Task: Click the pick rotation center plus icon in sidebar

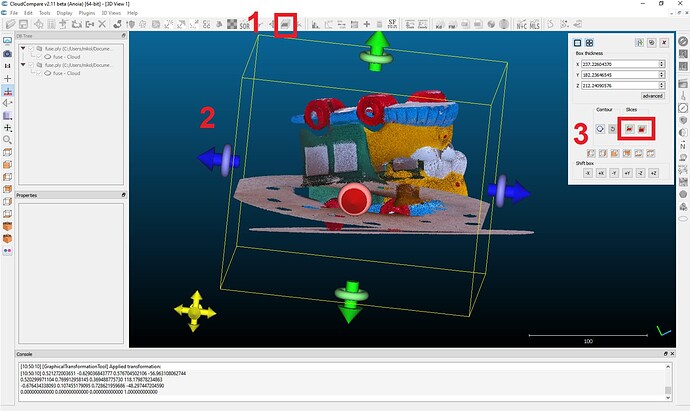Action: point(7,78)
